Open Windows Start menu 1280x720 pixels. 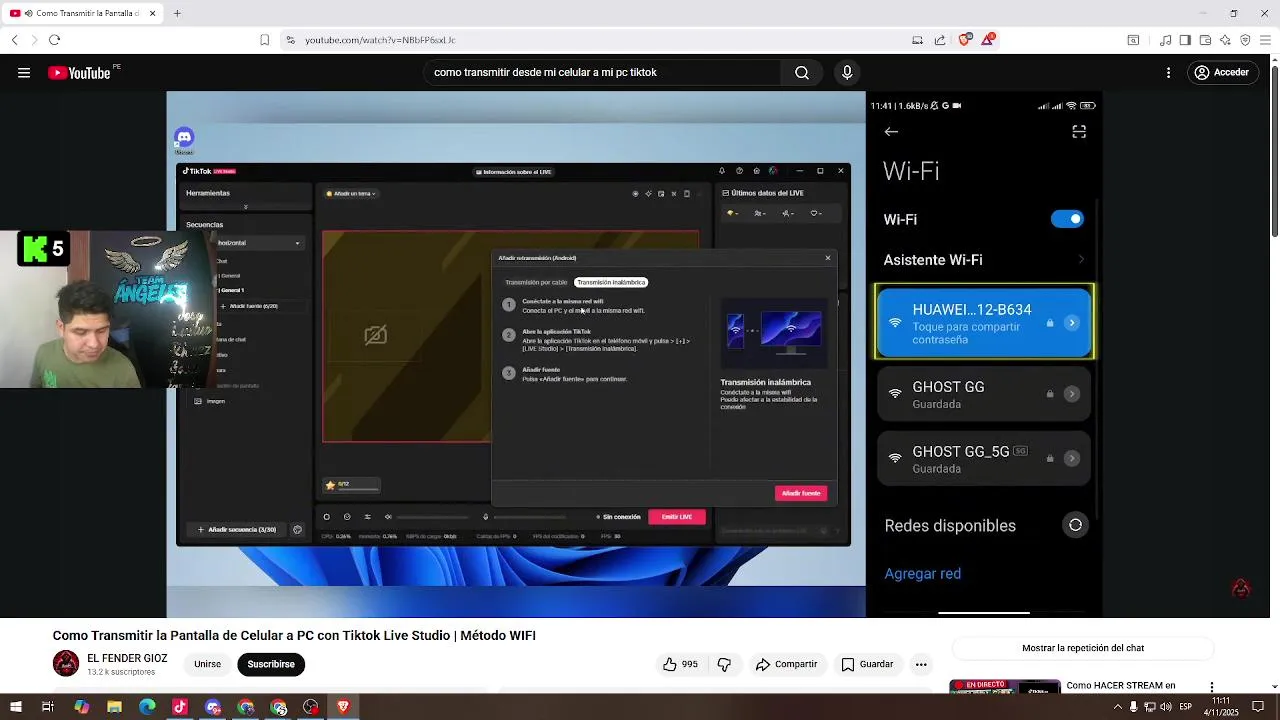point(15,707)
